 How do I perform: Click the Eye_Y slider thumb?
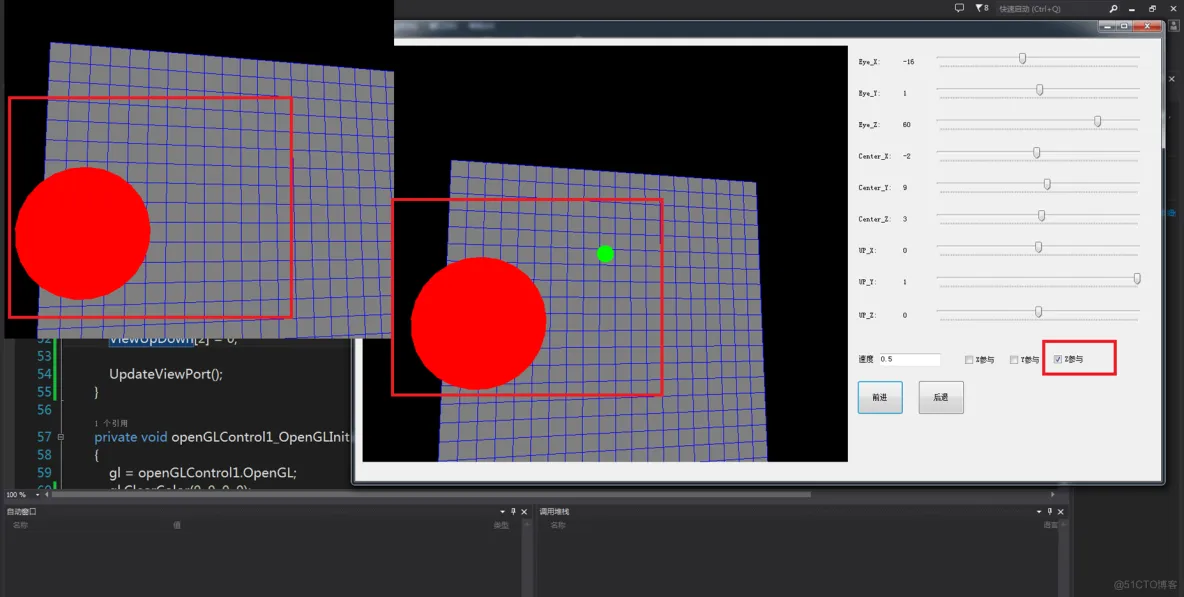pos(1040,90)
